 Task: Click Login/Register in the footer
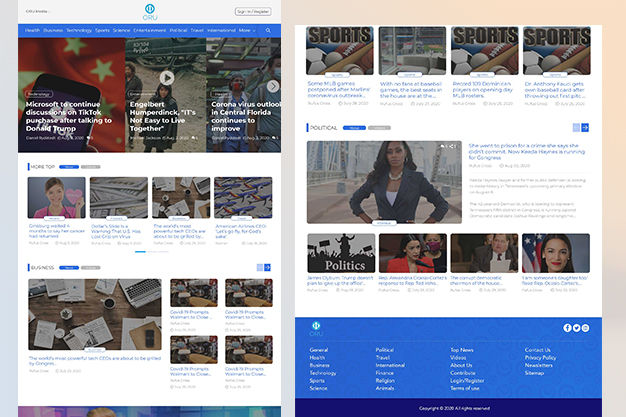[467, 381]
